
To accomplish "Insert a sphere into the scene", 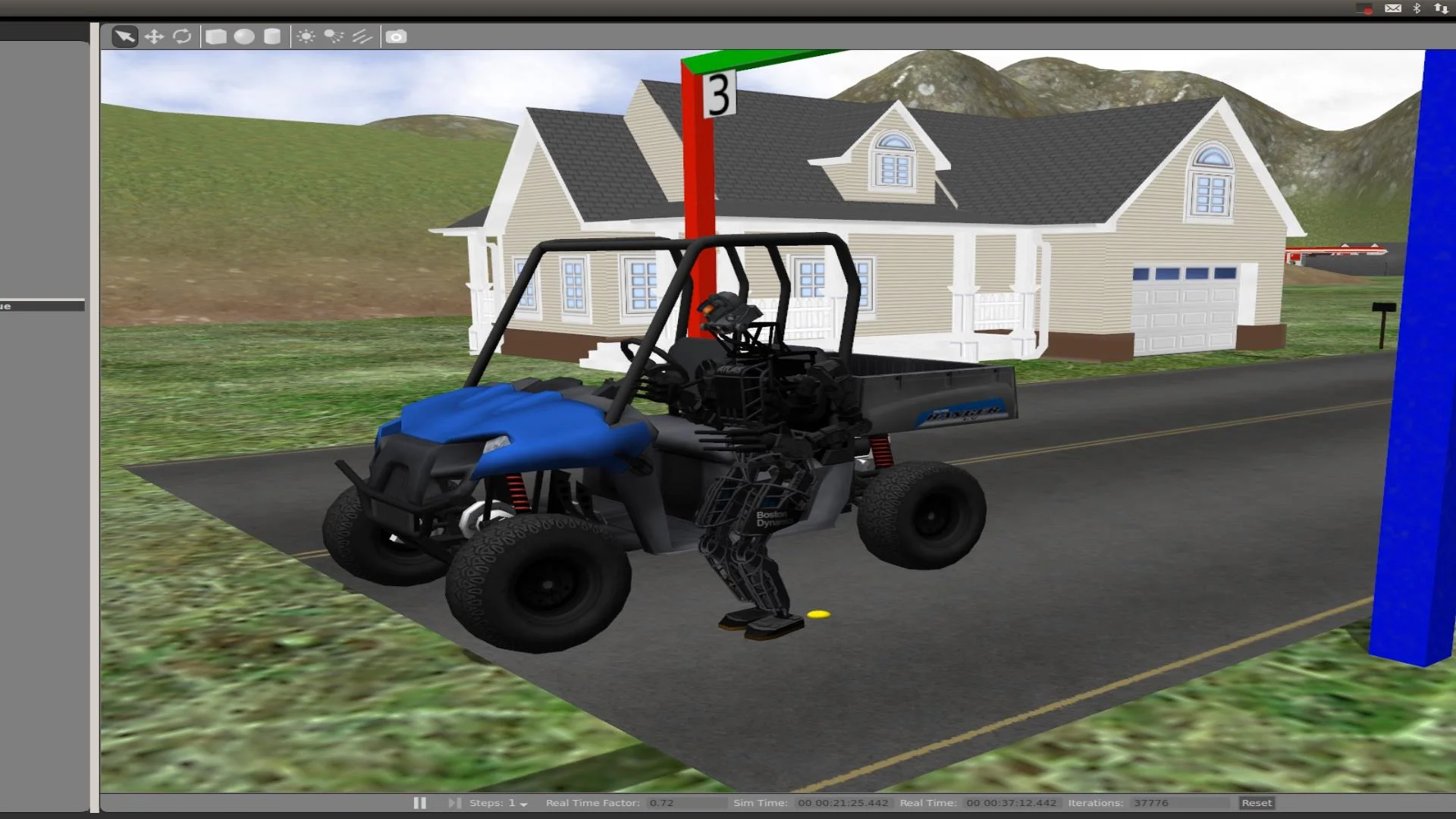I will point(244,36).
